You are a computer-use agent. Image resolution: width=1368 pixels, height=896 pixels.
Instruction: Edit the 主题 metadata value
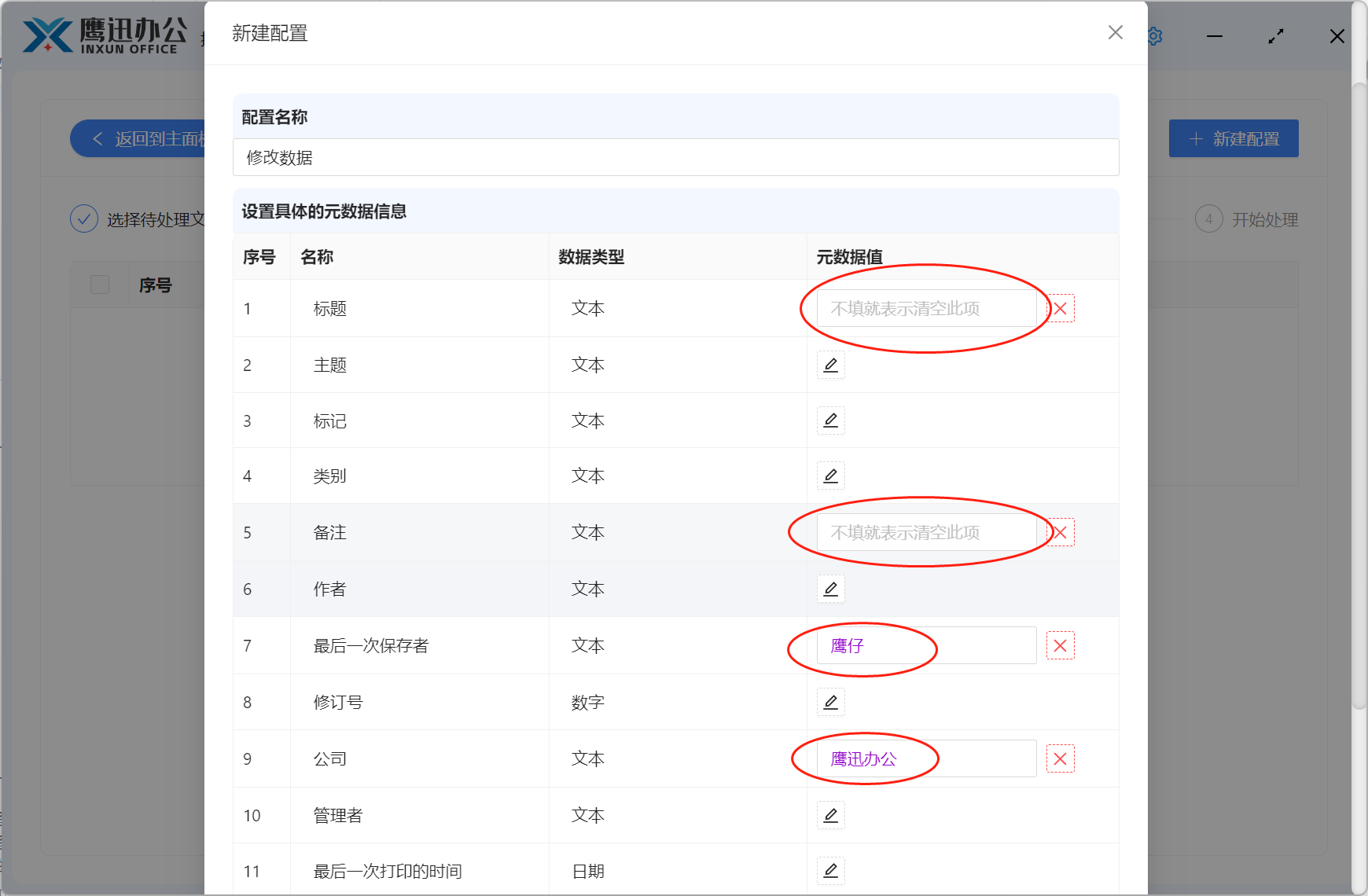(830, 365)
